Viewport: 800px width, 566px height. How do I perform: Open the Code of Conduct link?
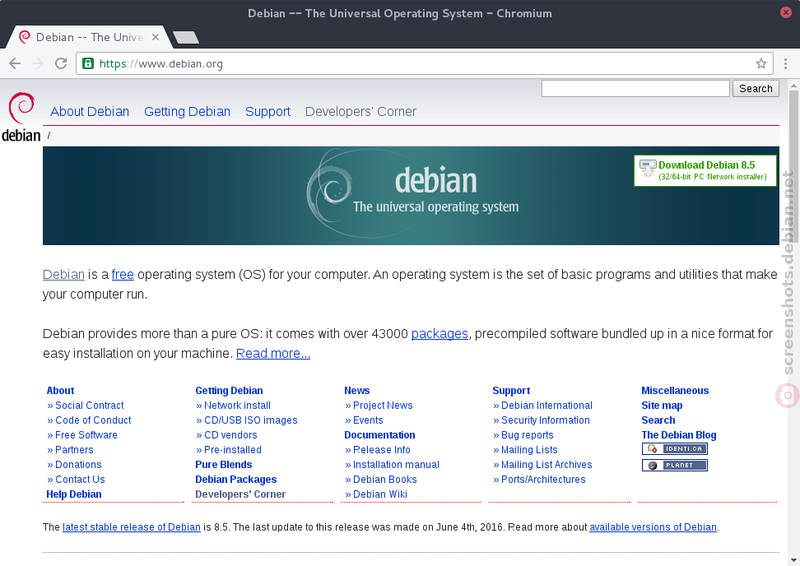[x=93, y=421]
